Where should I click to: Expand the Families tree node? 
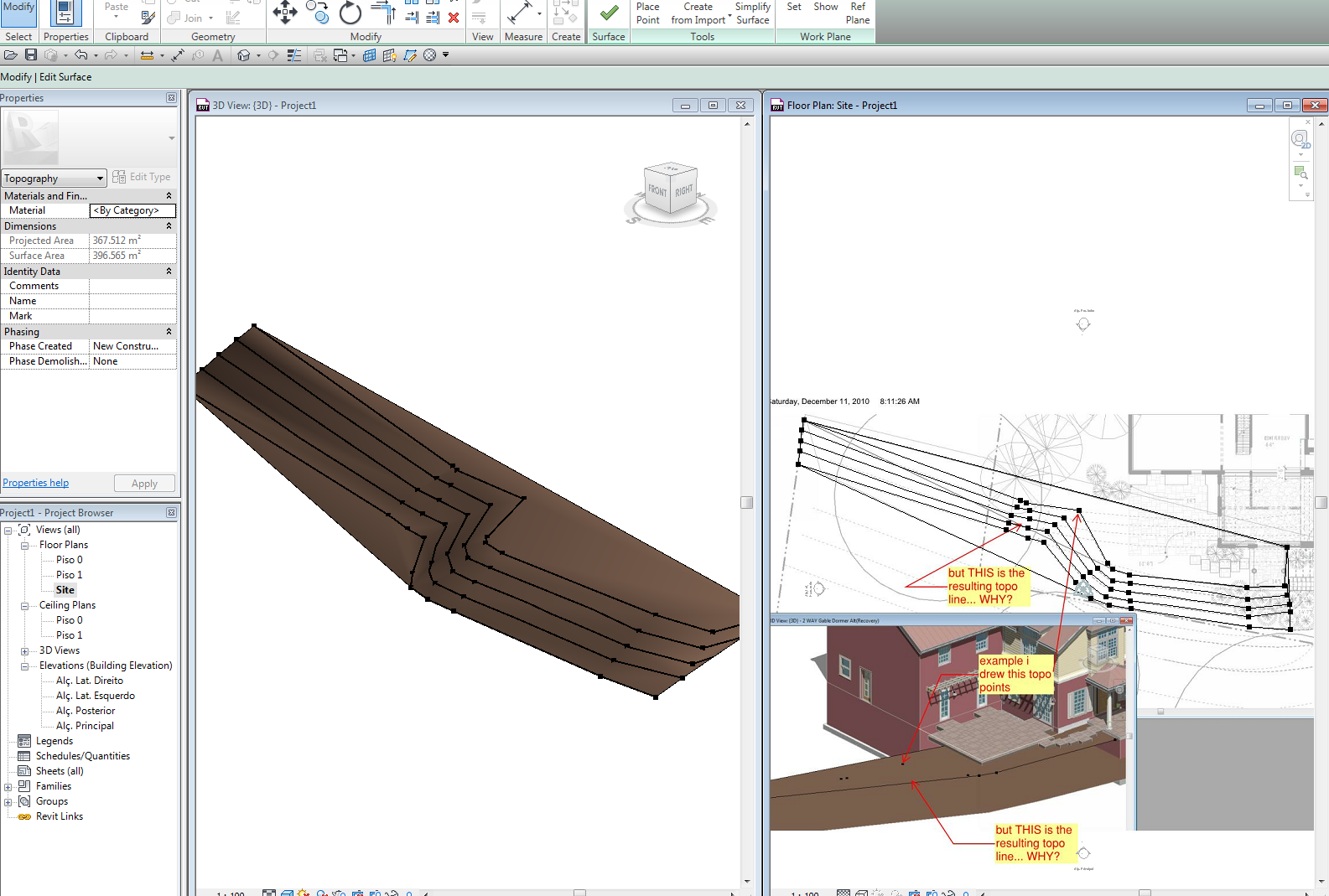pyautogui.click(x=8, y=787)
